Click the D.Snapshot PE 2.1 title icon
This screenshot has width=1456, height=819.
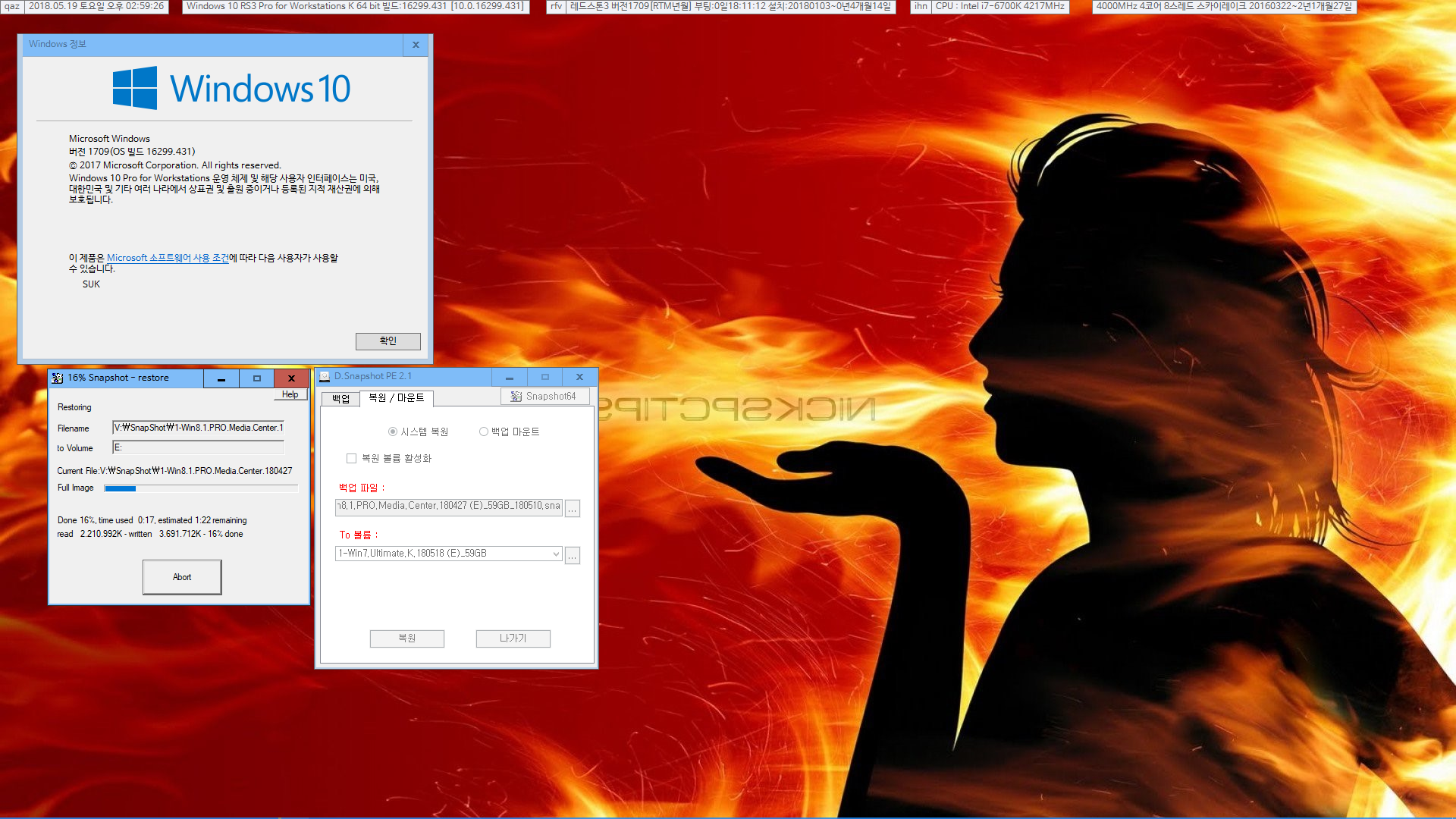click(x=325, y=376)
